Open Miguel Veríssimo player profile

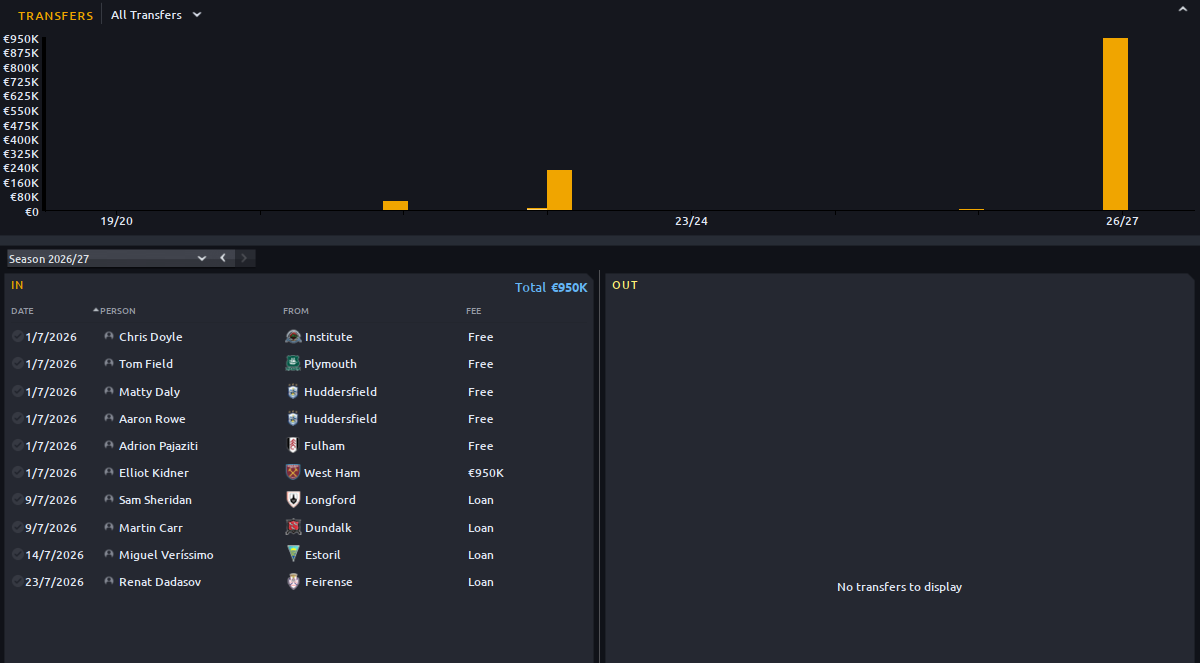click(x=166, y=555)
